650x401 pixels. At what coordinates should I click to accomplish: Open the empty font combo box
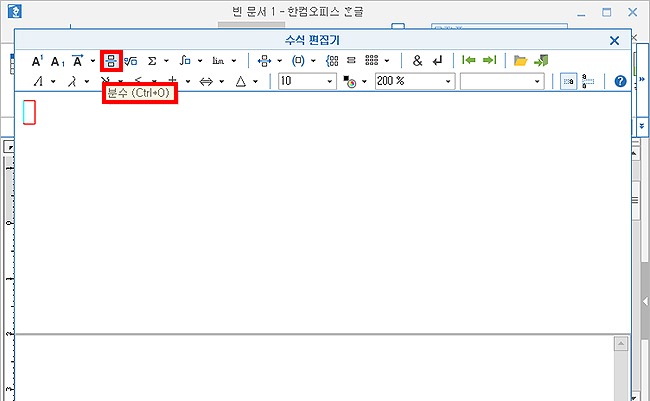502,81
